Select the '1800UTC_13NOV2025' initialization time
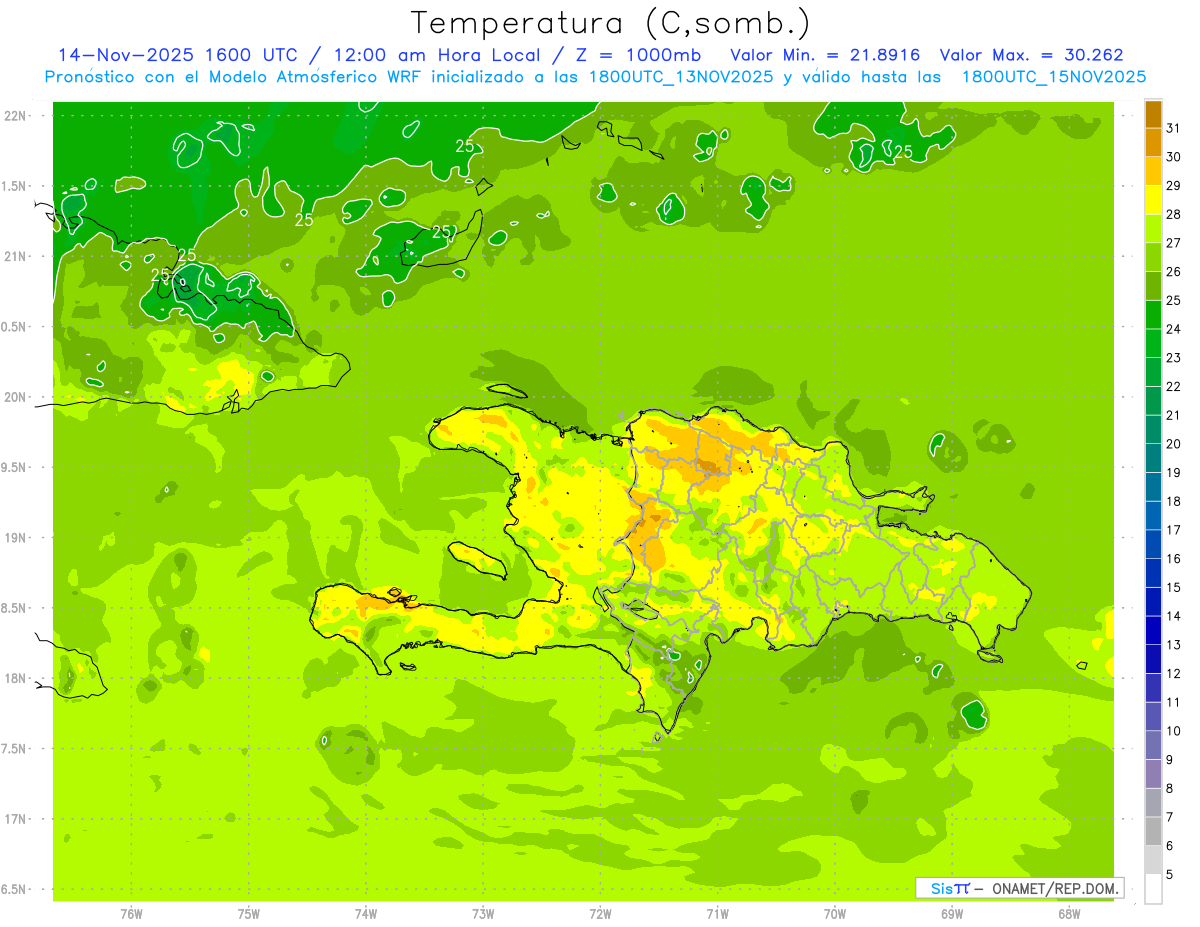The height and width of the screenshot is (927, 1200). point(676,76)
